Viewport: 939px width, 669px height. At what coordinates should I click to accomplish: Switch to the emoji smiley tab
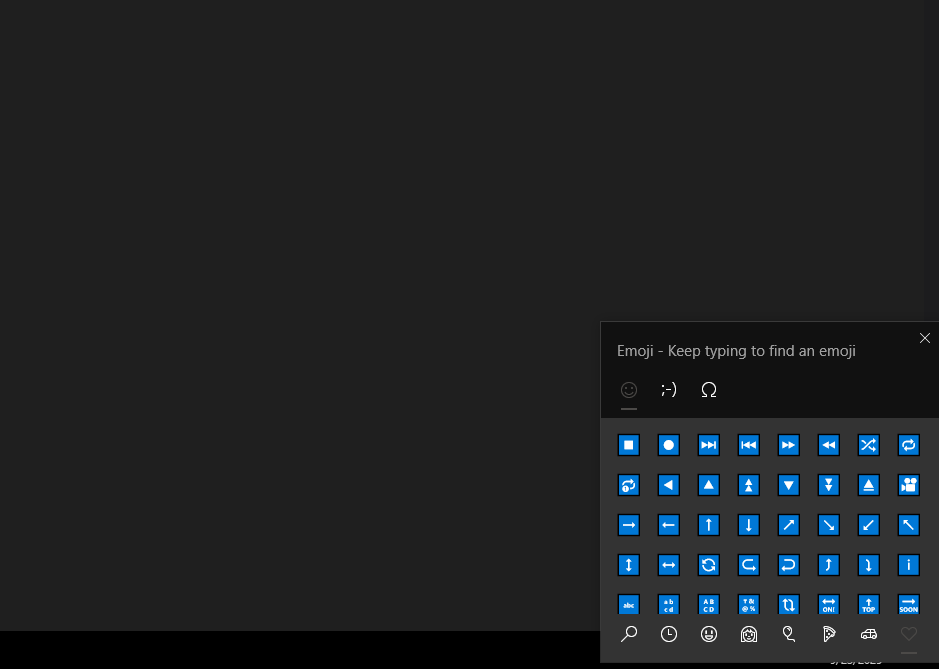click(629, 390)
